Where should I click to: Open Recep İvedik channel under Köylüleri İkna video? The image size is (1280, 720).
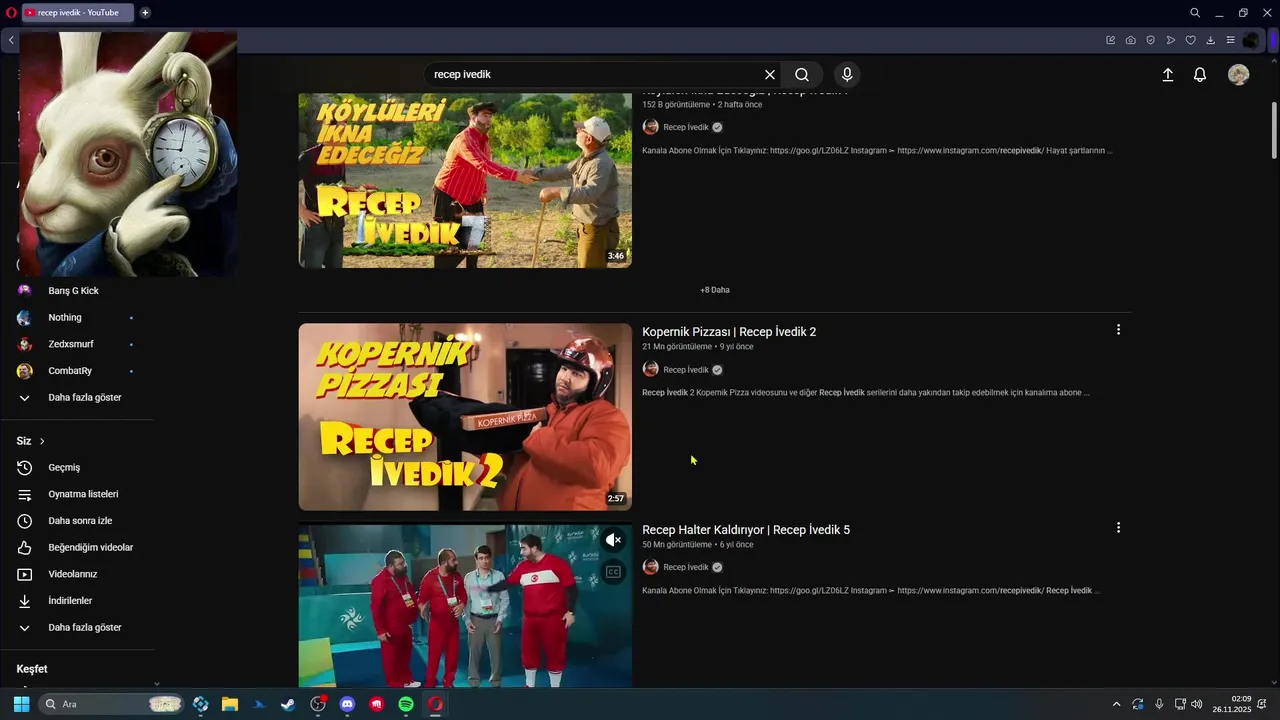click(685, 127)
